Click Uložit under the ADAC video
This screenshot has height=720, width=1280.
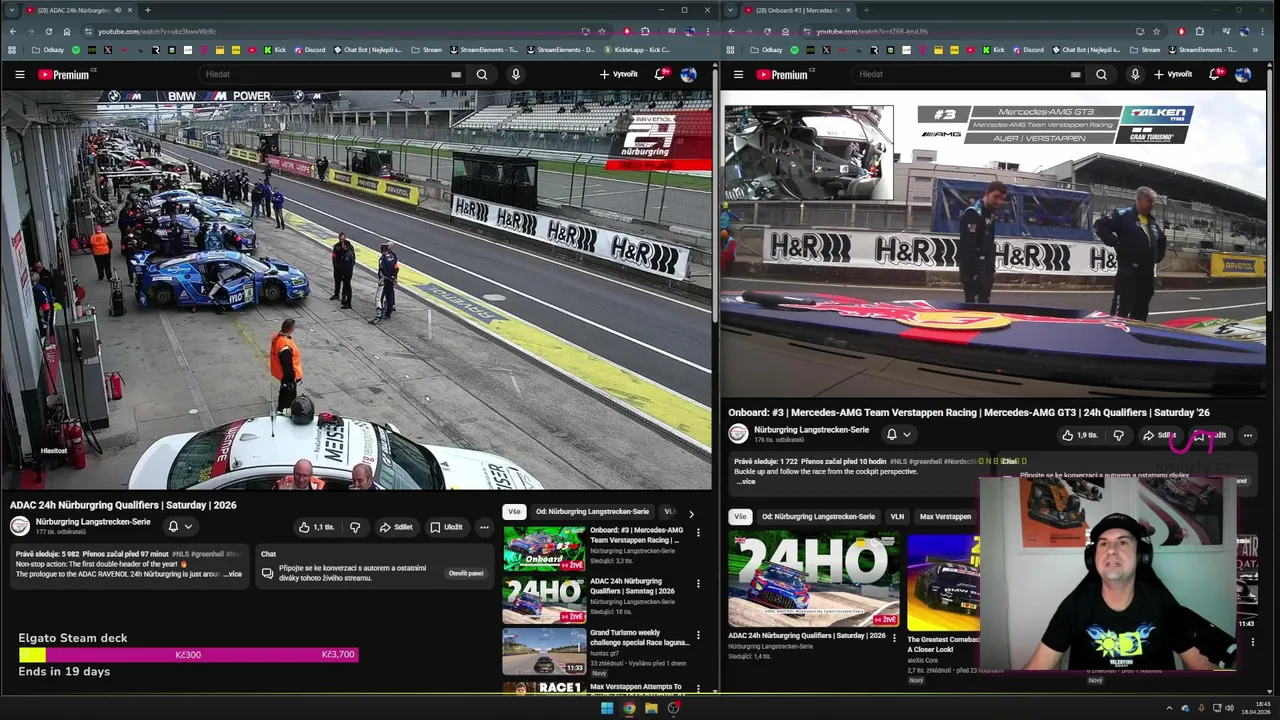(446, 527)
